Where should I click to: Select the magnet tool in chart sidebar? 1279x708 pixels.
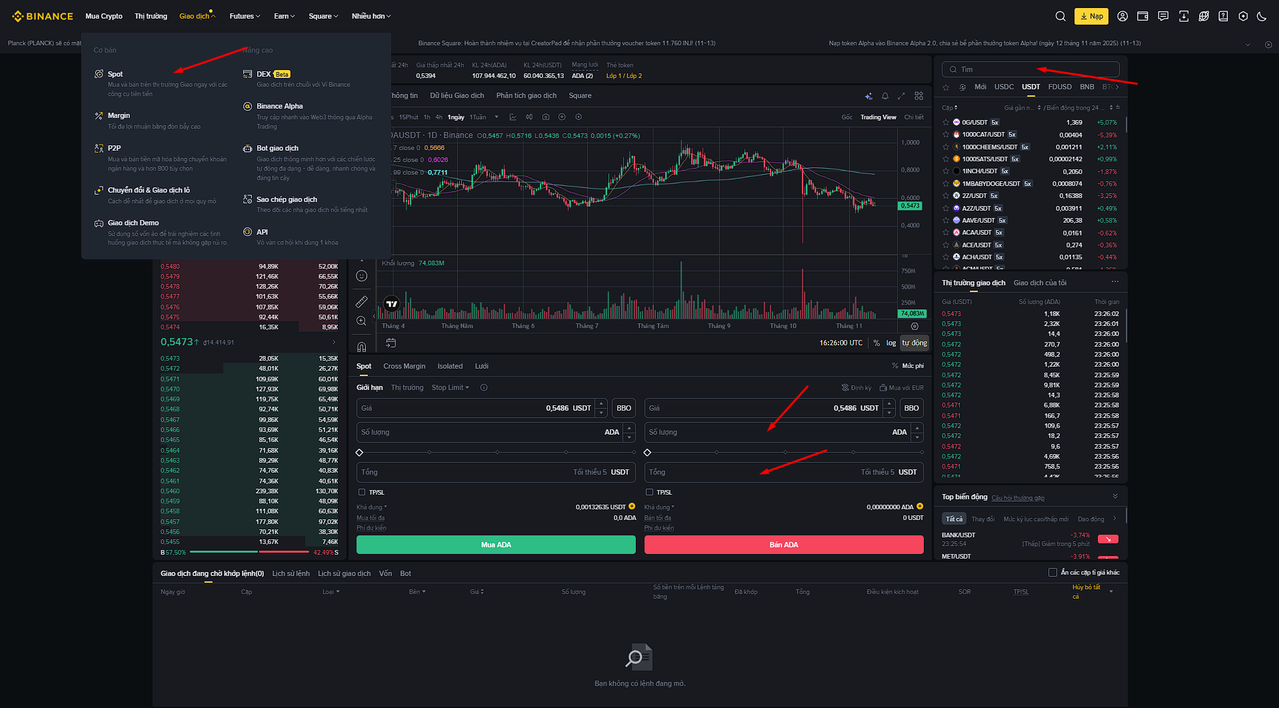361,347
